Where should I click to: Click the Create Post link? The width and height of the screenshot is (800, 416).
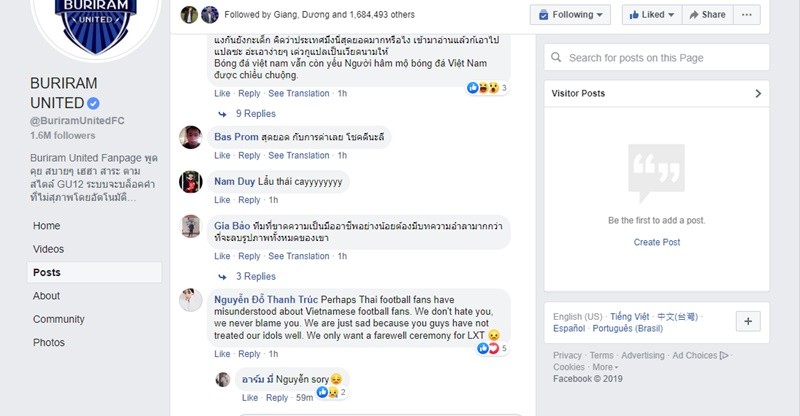[656, 242]
